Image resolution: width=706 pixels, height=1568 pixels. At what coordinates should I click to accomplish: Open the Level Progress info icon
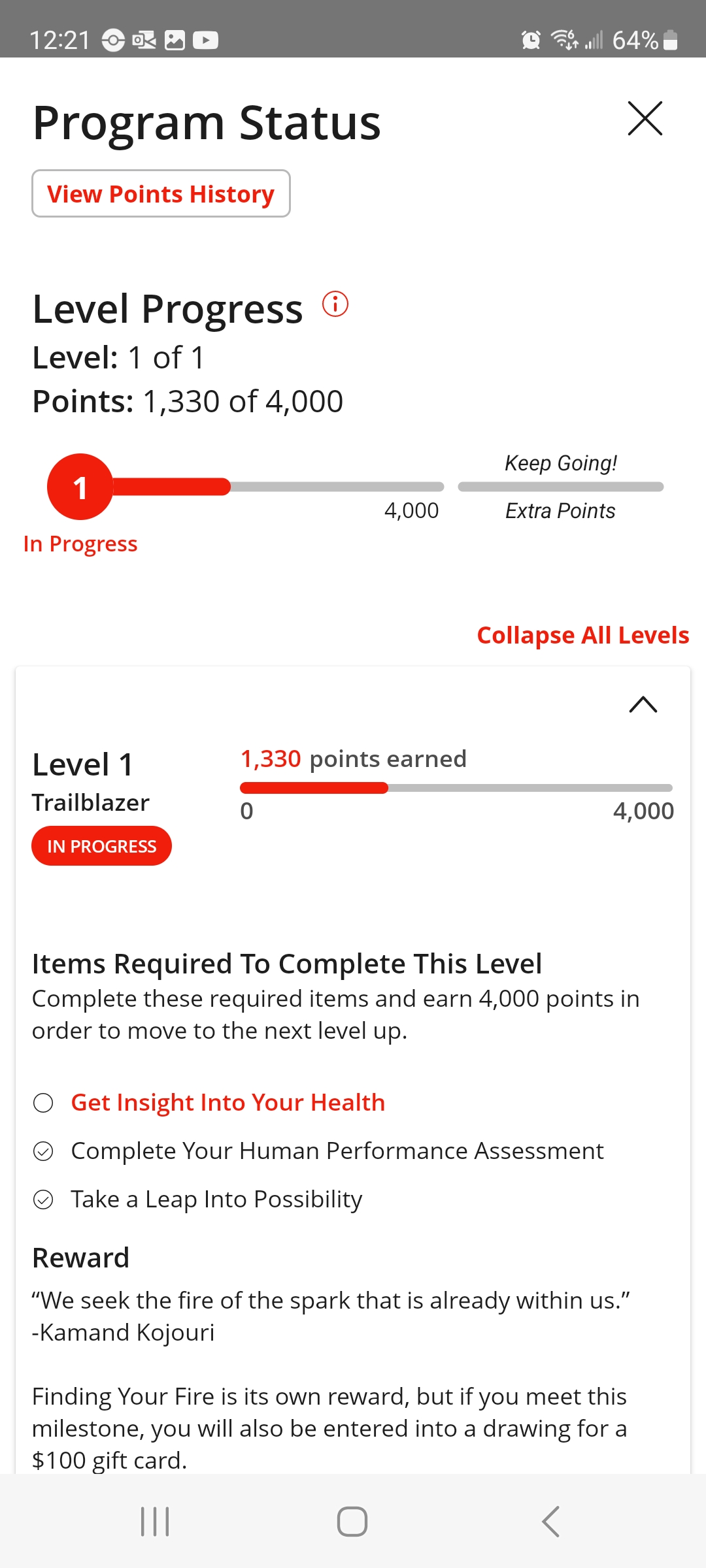click(335, 304)
